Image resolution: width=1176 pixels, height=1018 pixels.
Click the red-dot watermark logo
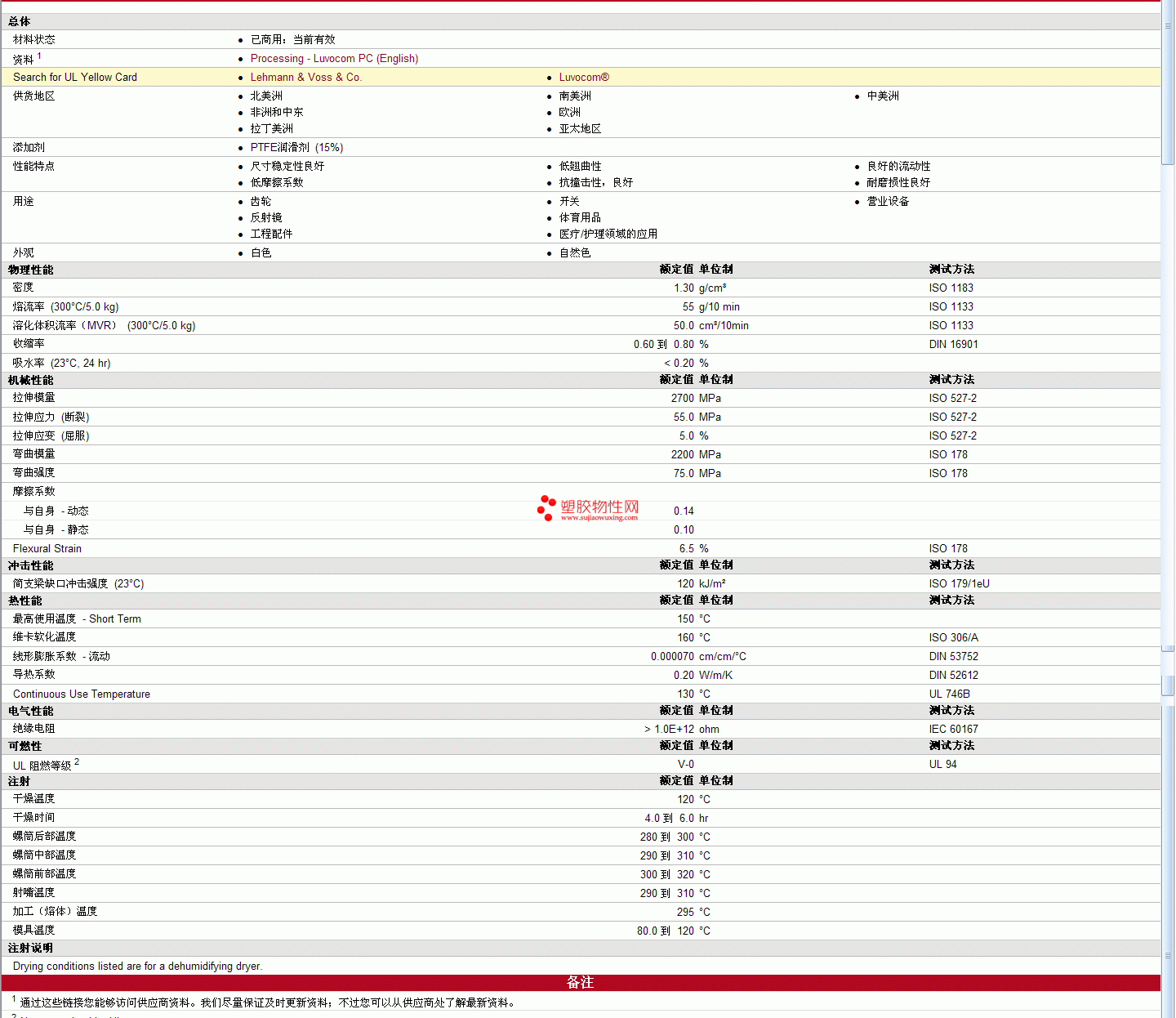click(x=546, y=507)
